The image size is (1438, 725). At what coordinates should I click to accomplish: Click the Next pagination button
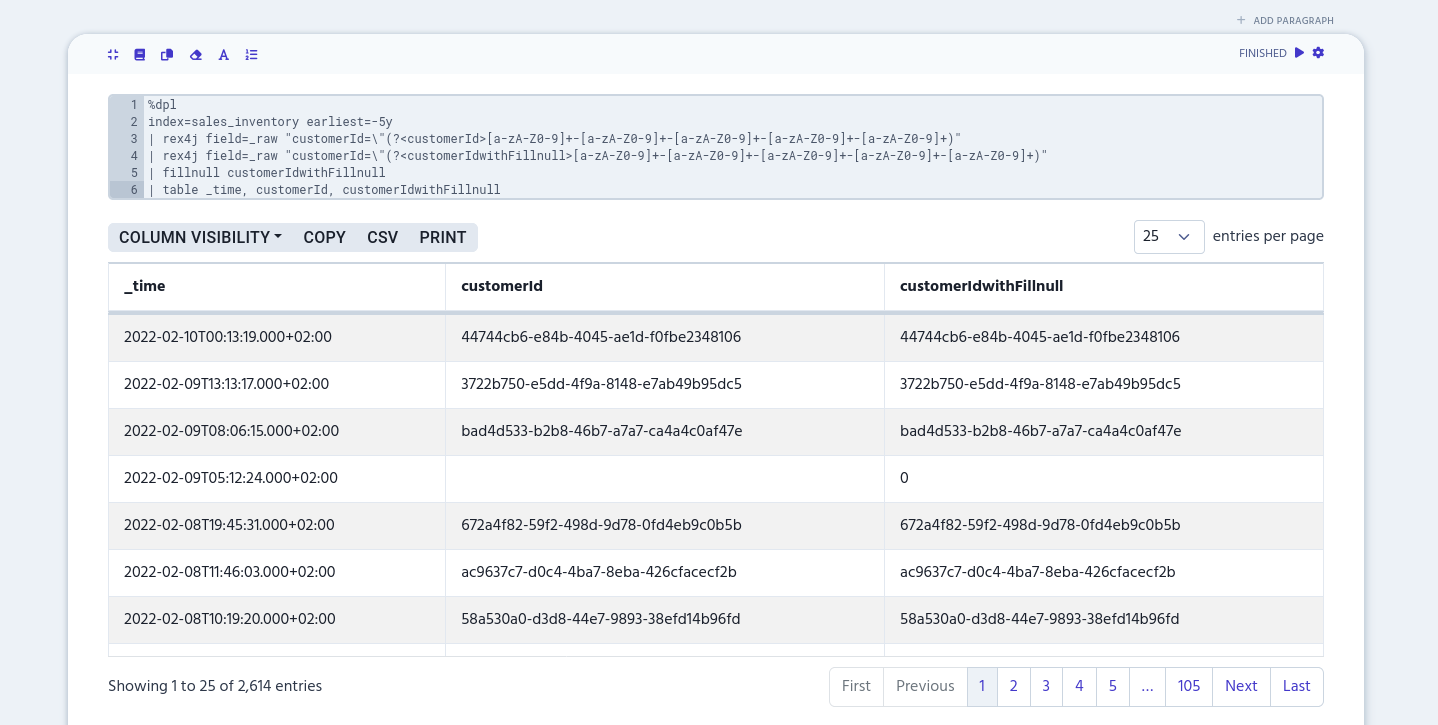(x=1241, y=687)
